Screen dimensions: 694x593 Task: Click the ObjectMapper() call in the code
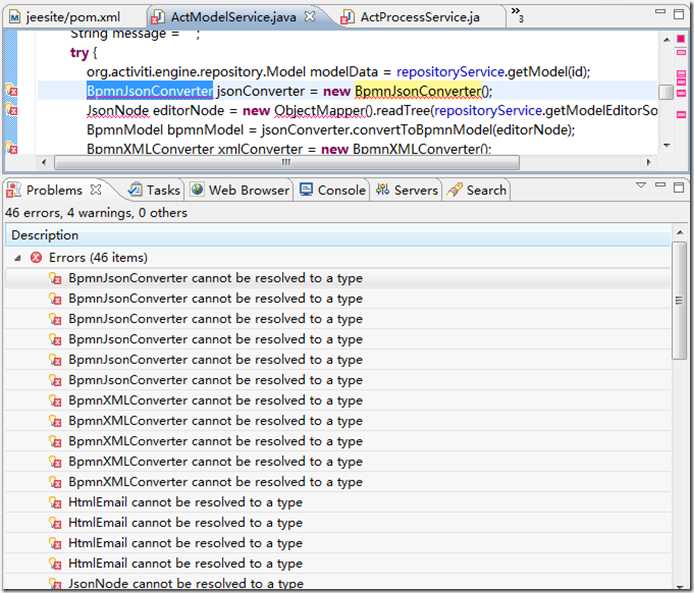(x=324, y=110)
